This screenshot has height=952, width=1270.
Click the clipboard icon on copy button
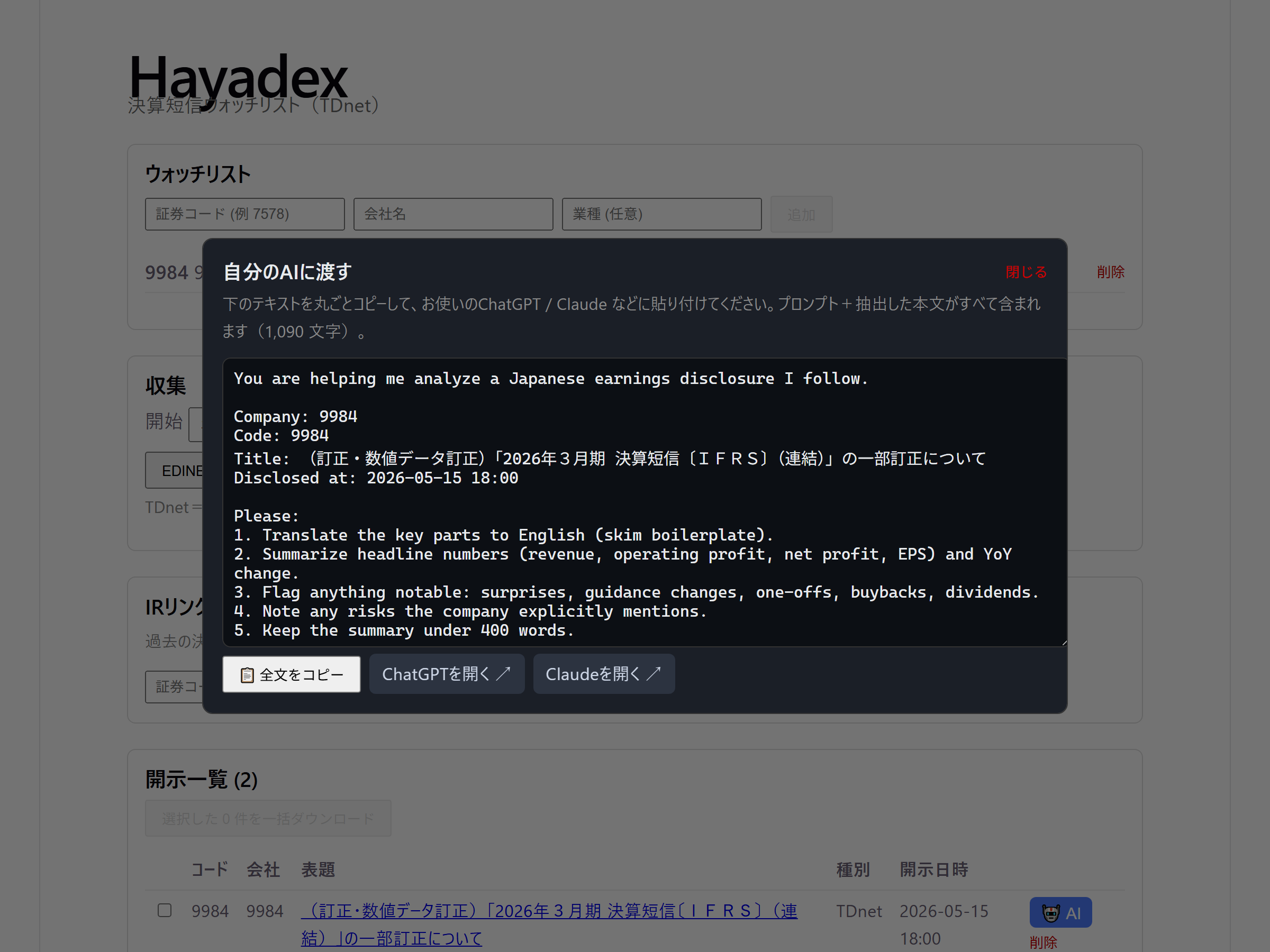pos(247,675)
